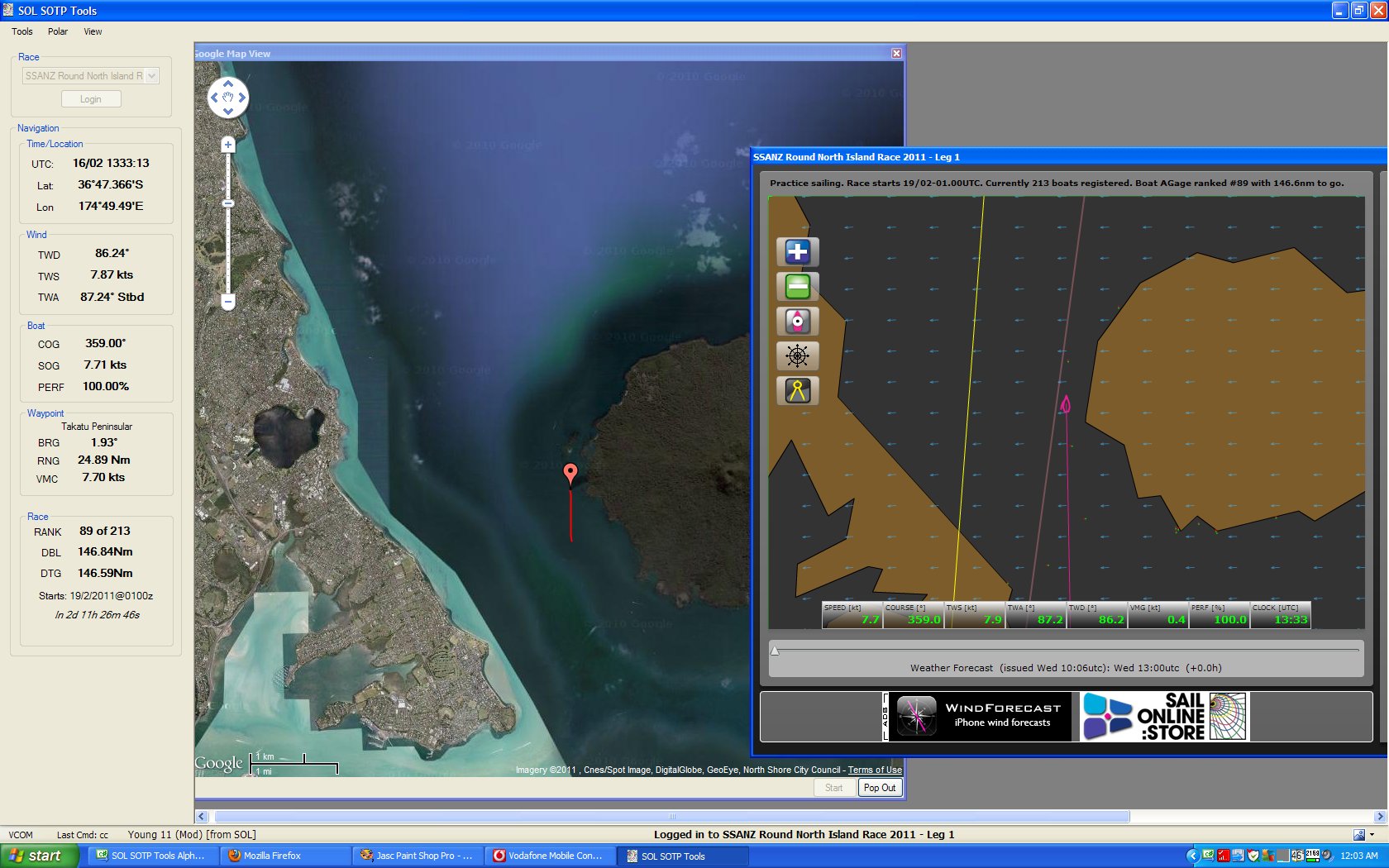Click the 2169 battery meter tray icon

pos(1312,856)
